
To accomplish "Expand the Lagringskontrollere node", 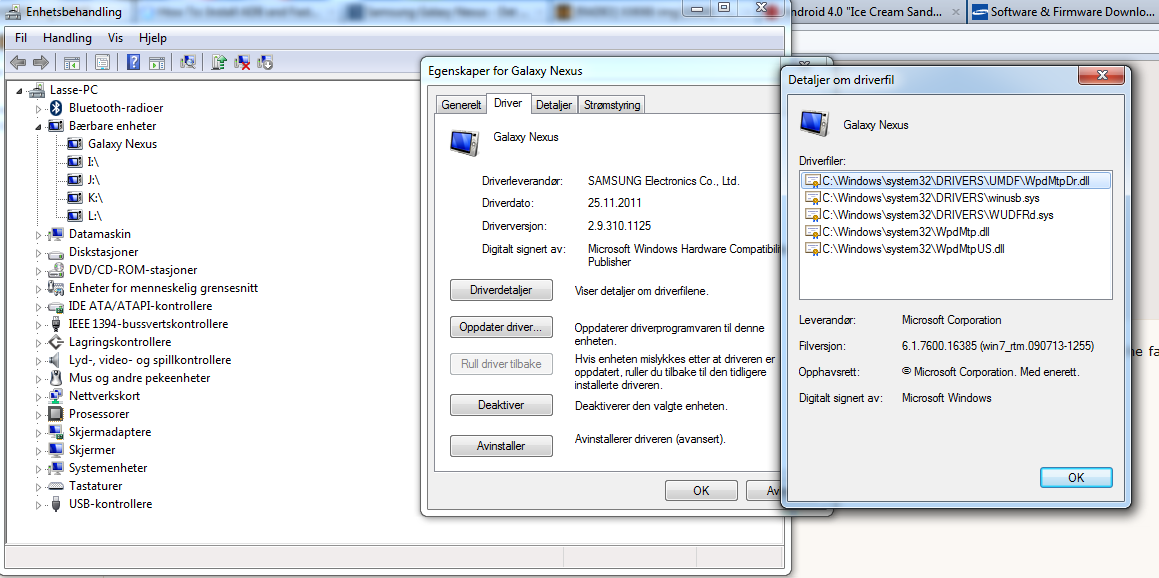I will 38,342.
